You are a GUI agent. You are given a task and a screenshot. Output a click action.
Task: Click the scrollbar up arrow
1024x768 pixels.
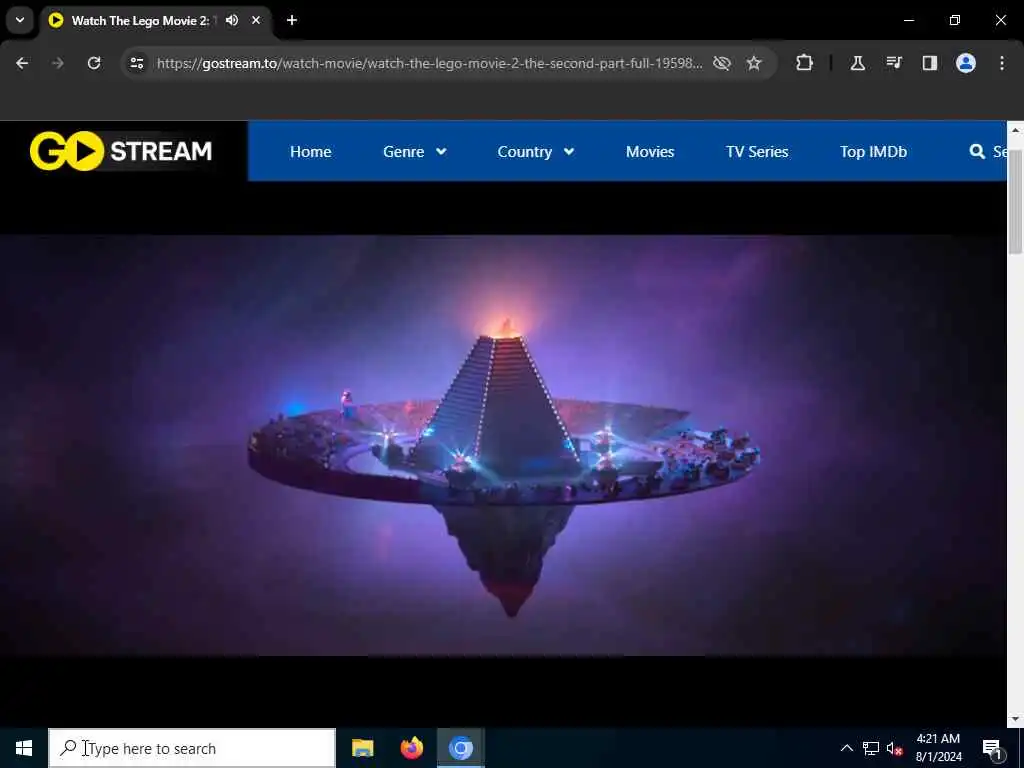tap(1016, 130)
